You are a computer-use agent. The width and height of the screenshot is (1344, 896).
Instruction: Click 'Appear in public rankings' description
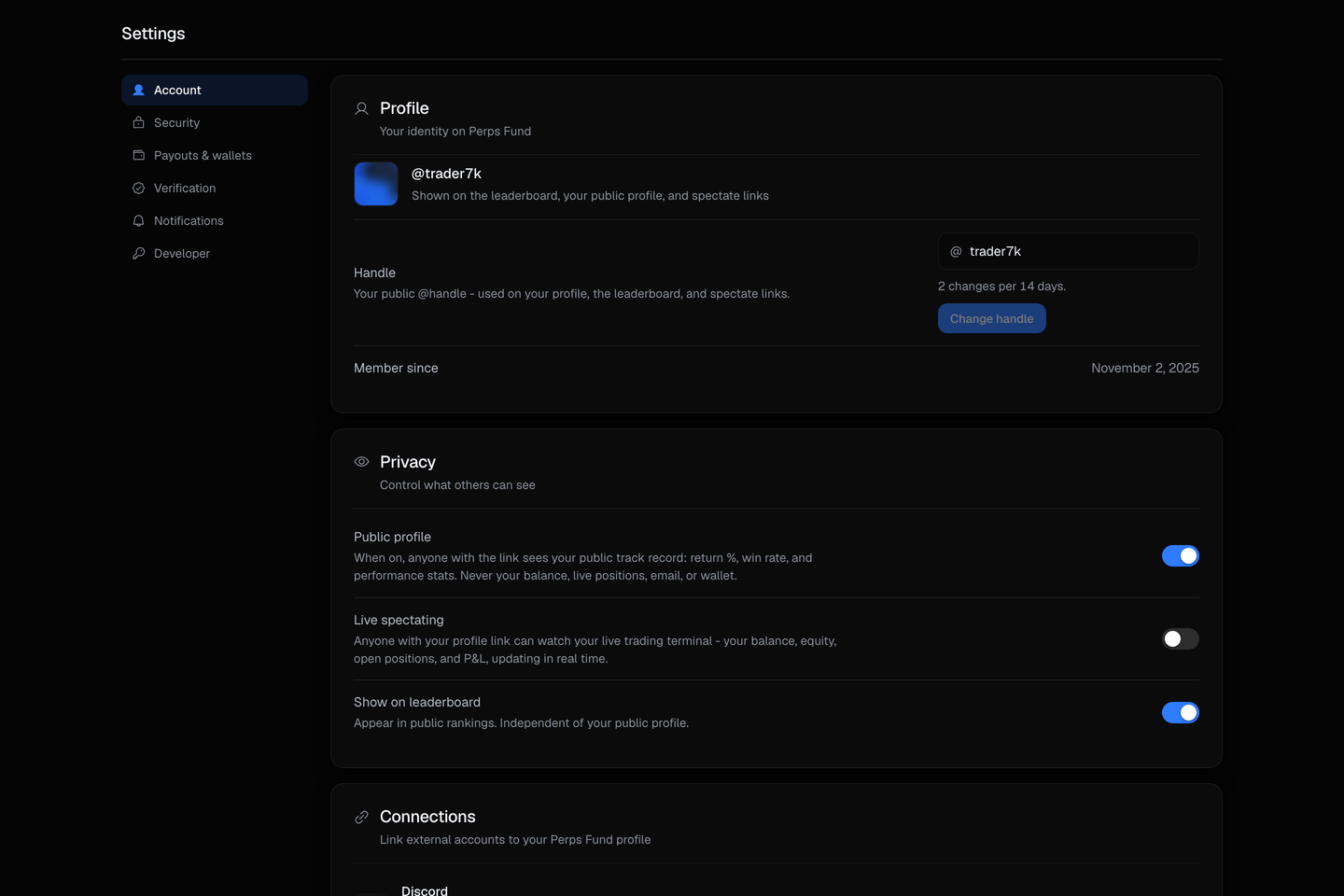pos(521,723)
